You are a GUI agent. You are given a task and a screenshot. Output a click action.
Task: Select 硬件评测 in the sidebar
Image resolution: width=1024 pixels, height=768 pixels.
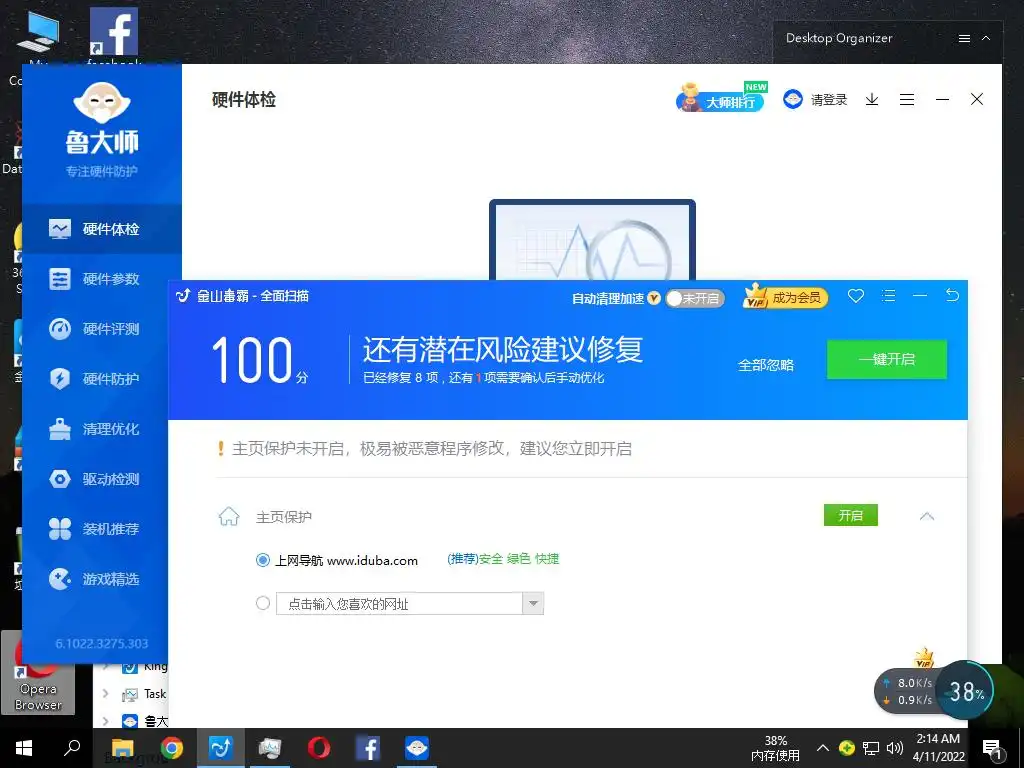tap(102, 328)
